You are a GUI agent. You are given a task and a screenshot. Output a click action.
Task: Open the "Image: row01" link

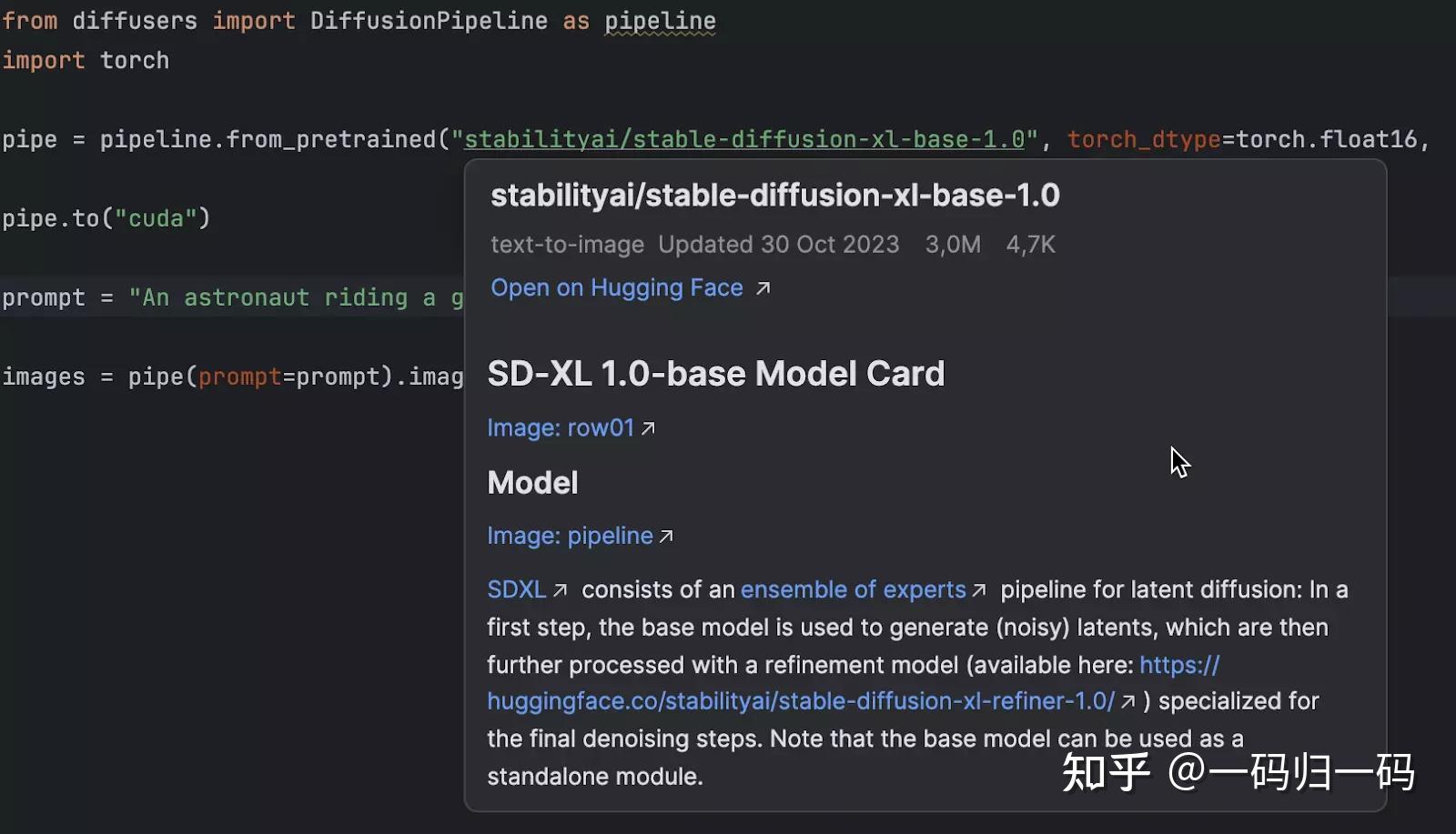point(561,427)
